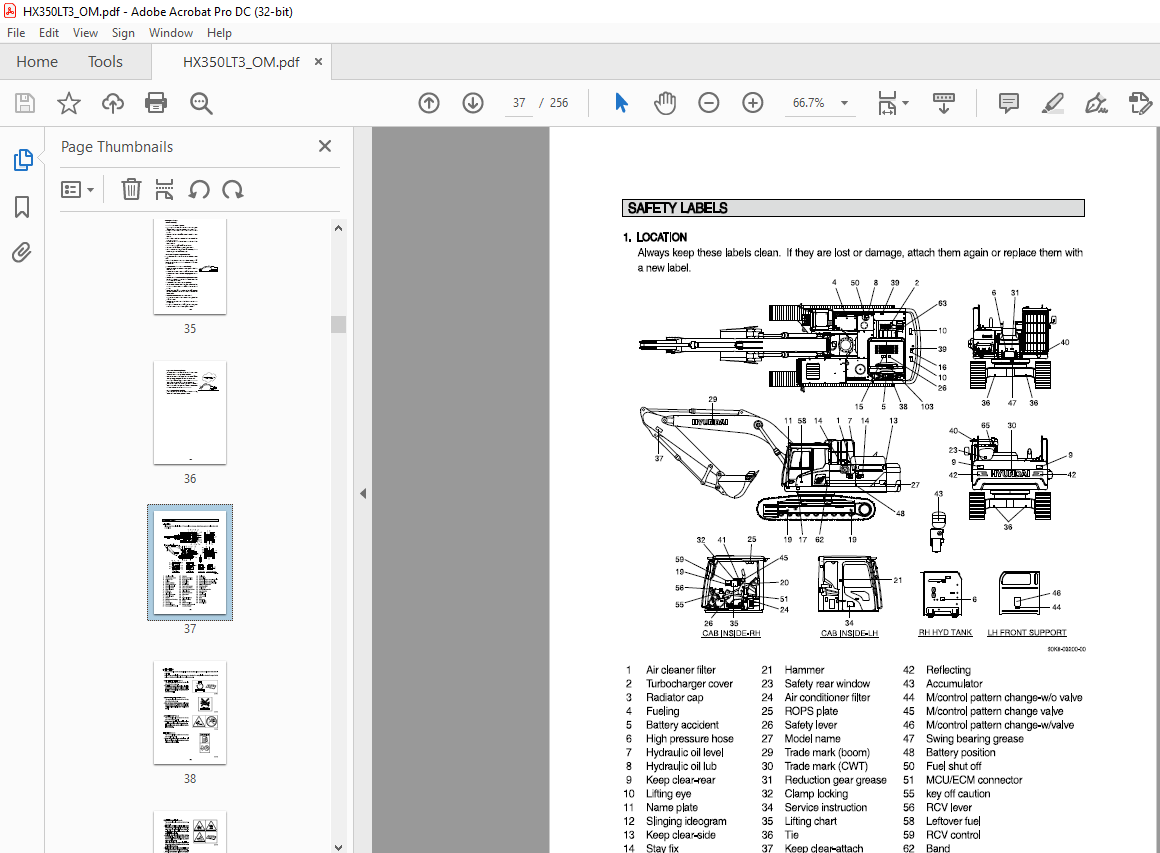Click the SAFETY LABELS heading text

coord(678,209)
